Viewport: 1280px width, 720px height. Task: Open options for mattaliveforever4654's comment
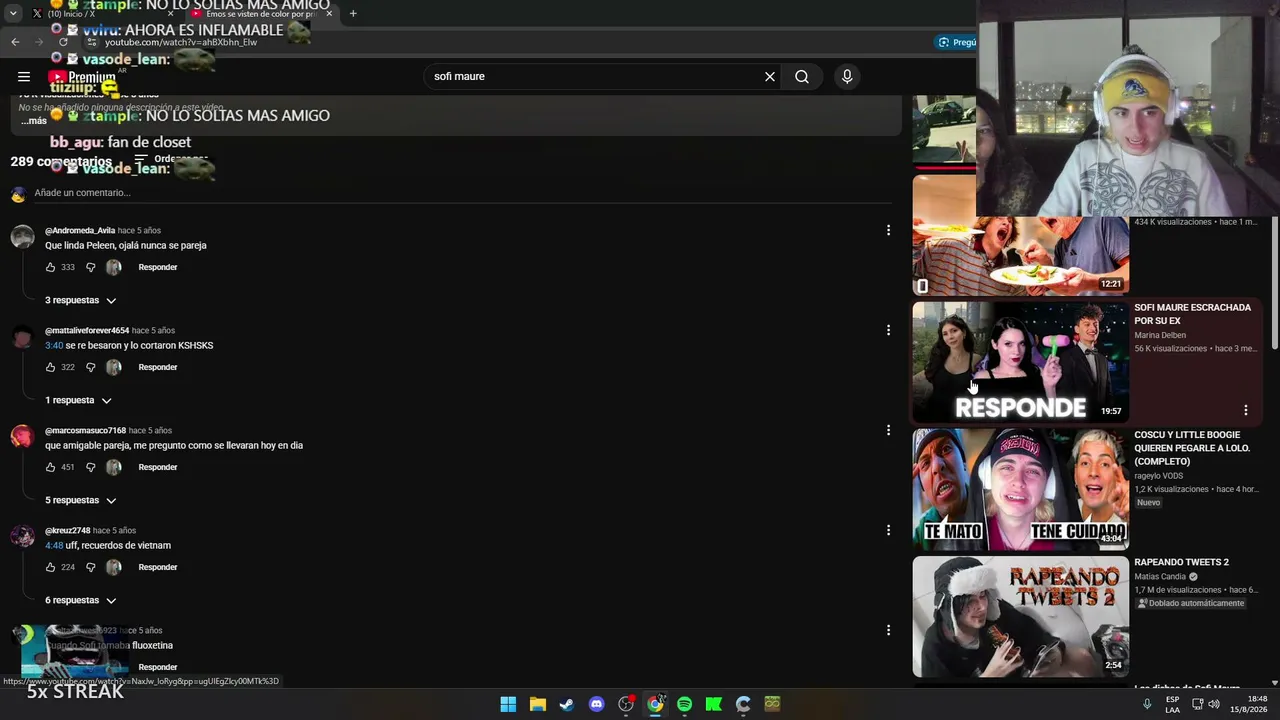coord(888,330)
